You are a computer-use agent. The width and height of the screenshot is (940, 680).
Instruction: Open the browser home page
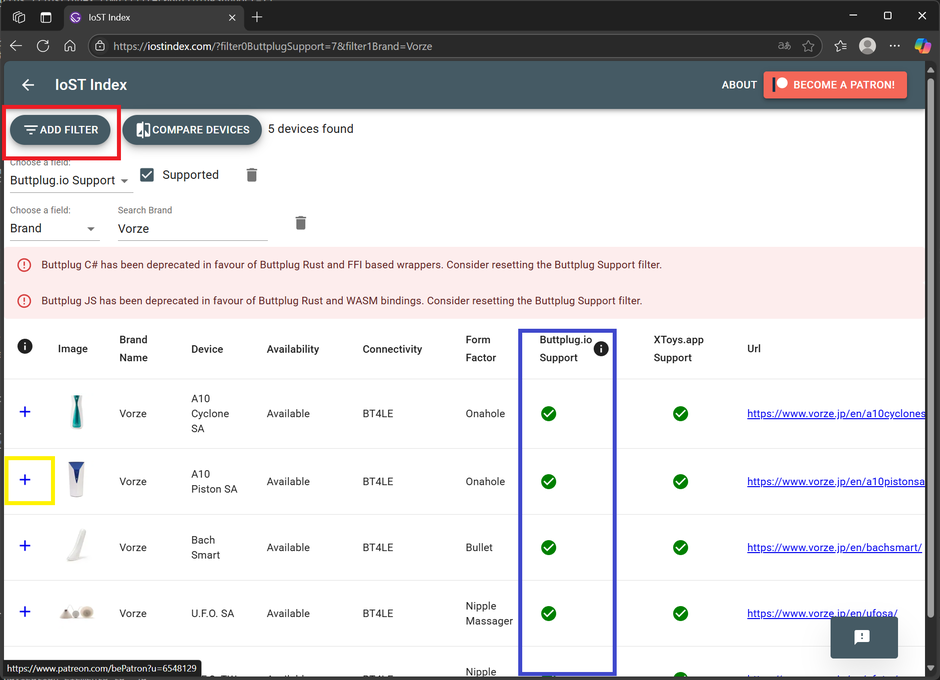tap(70, 46)
